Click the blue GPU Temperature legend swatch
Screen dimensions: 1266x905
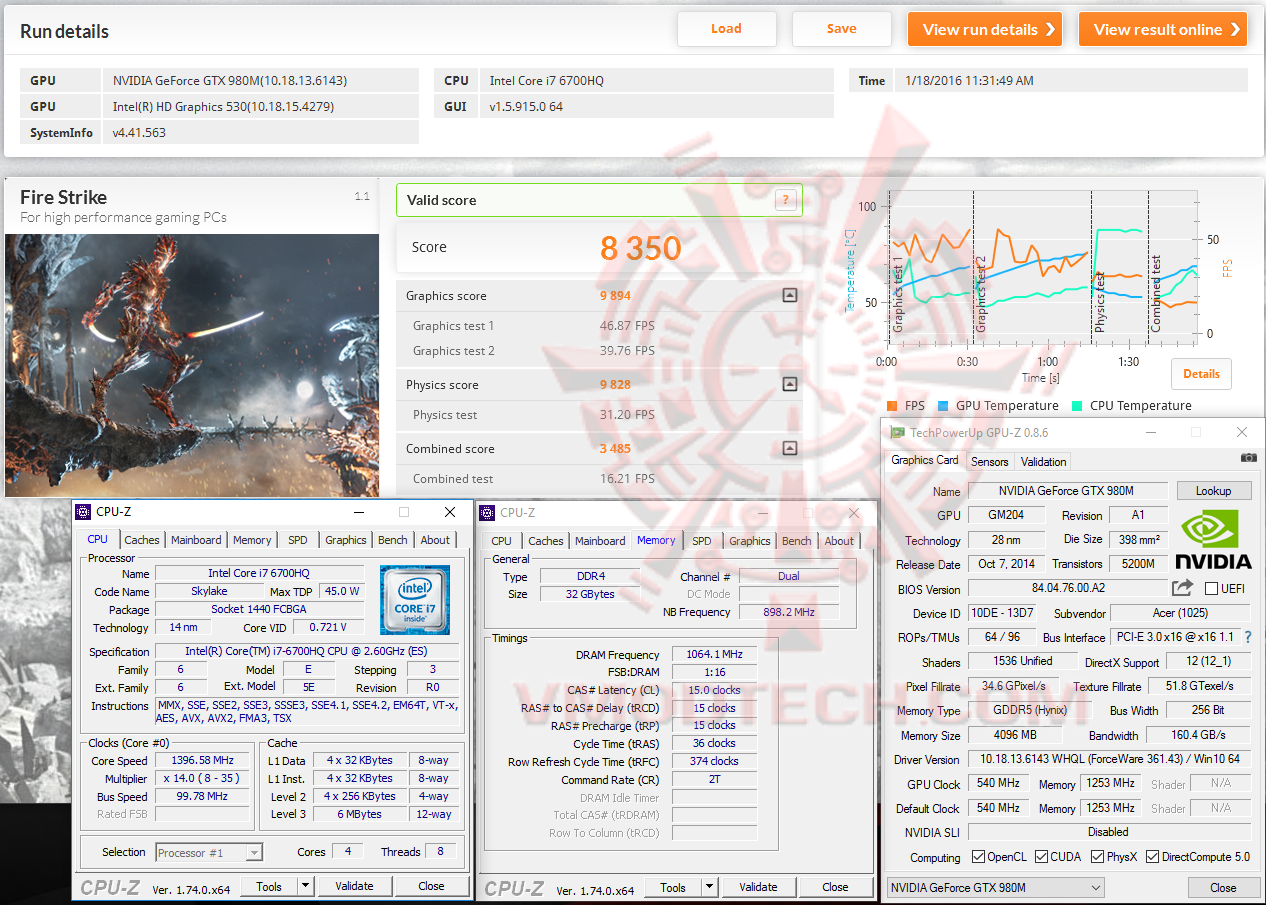(x=943, y=406)
